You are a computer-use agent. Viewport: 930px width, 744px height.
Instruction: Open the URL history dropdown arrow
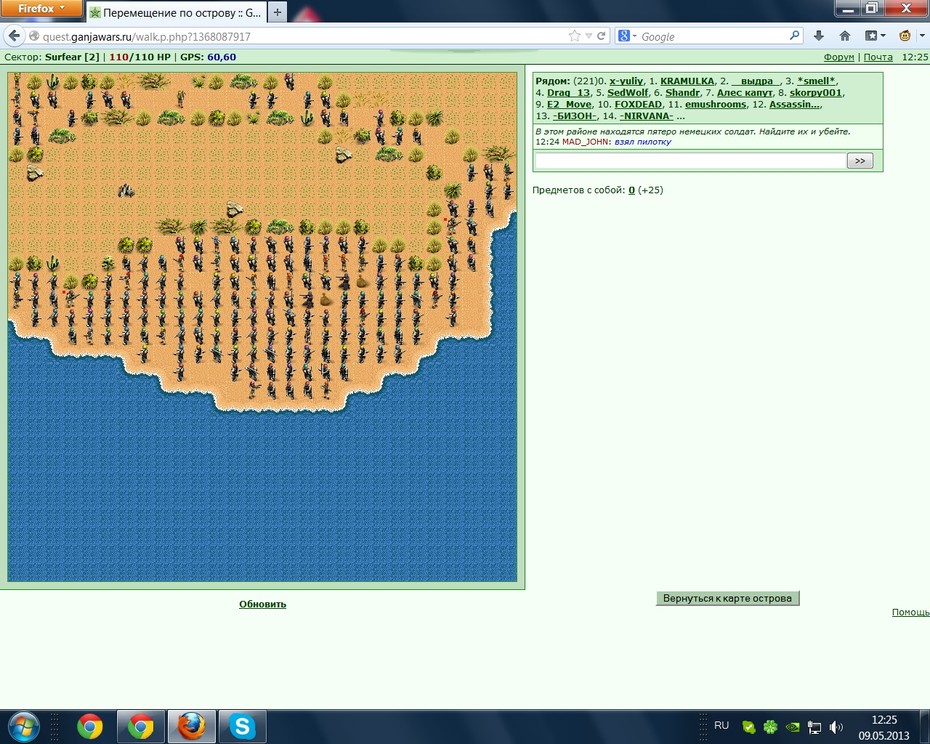click(588, 36)
